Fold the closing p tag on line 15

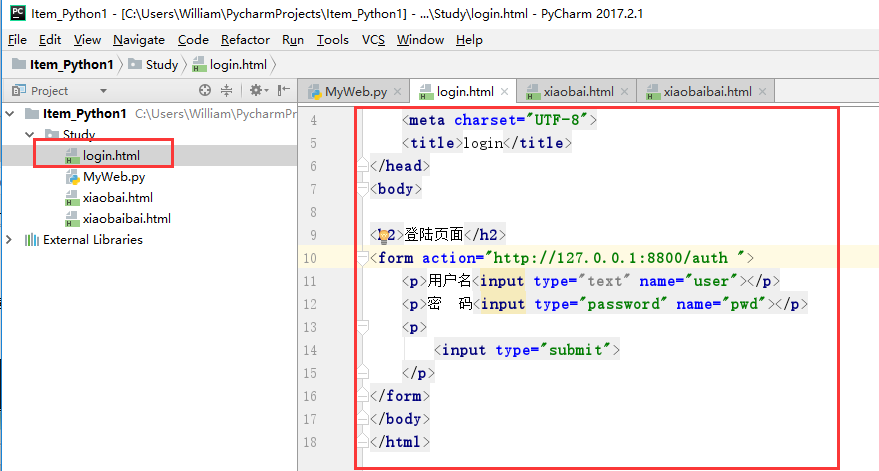point(363,373)
